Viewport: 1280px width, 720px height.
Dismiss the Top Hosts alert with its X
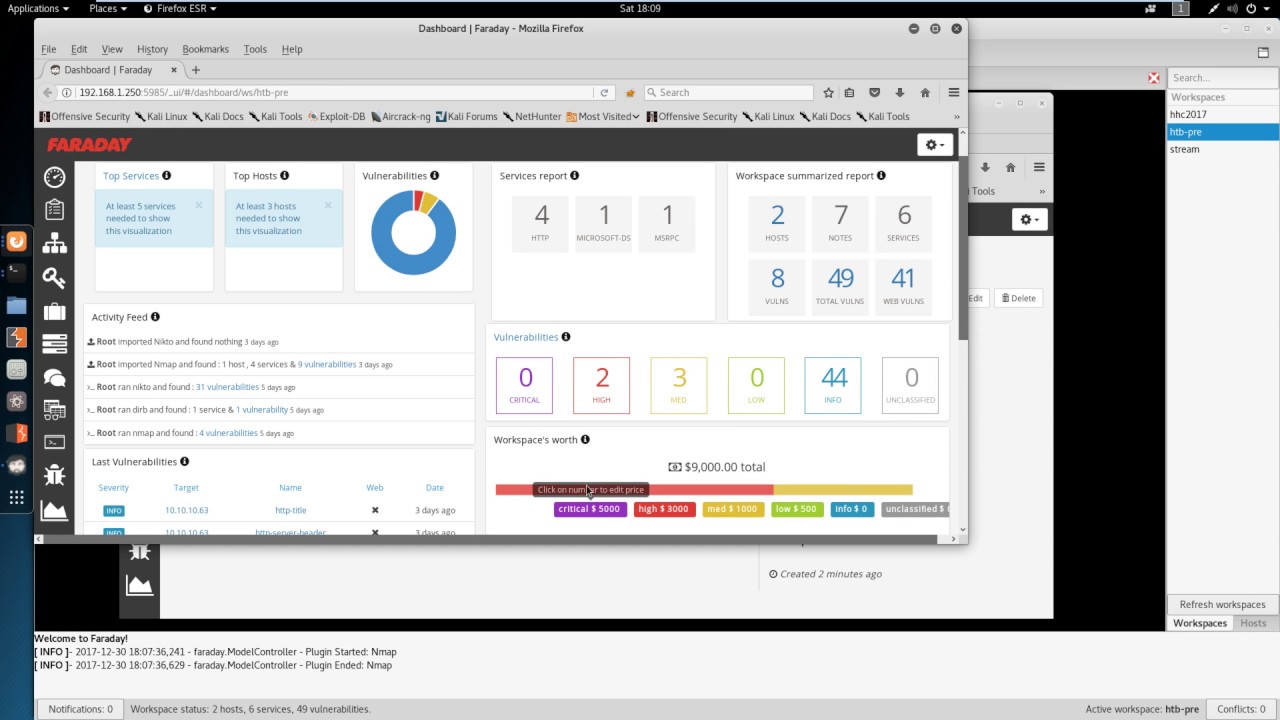[x=328, y=205]
